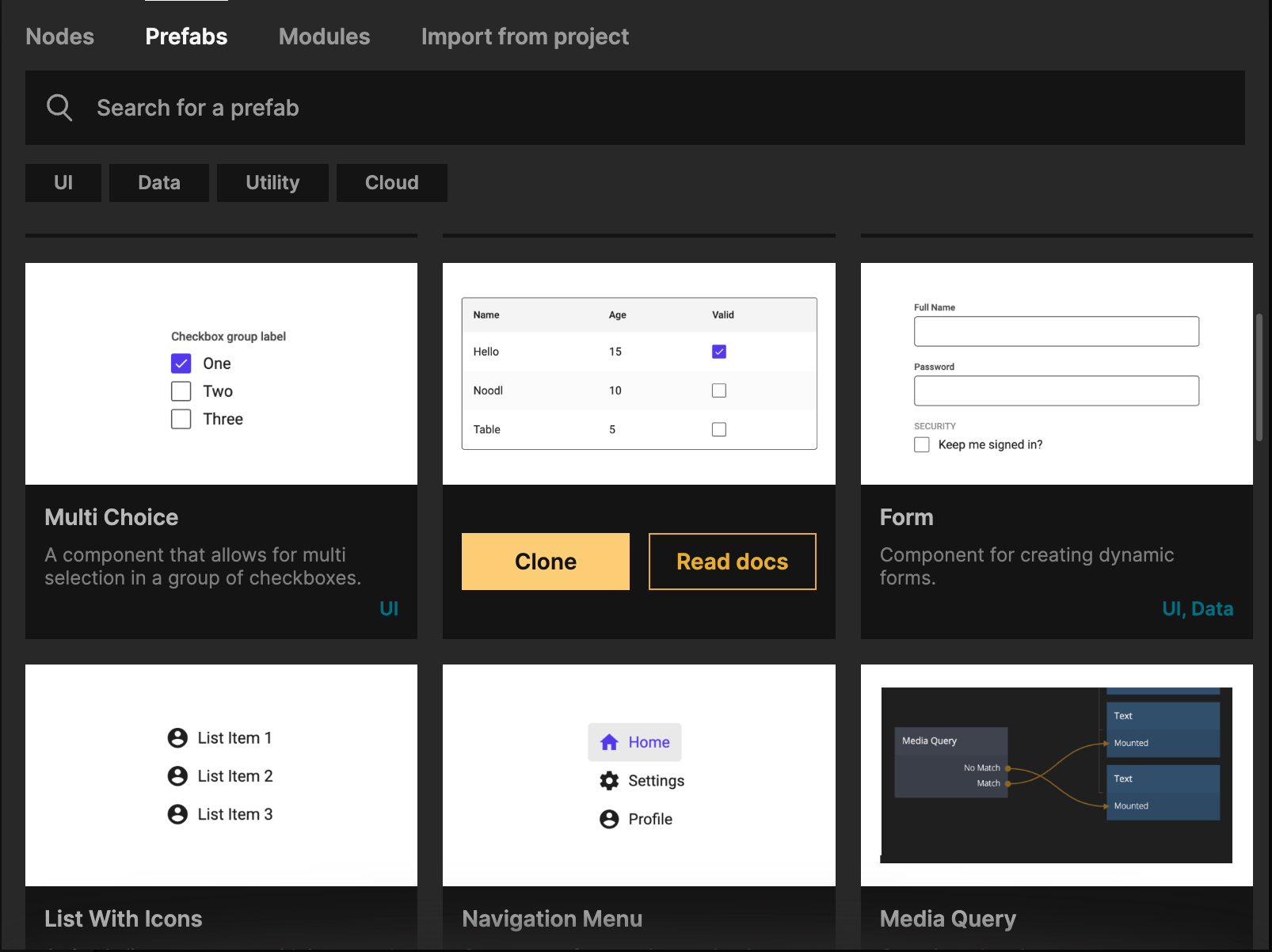Click the Home icon in Navigation Menu preview

coord(609,742)
